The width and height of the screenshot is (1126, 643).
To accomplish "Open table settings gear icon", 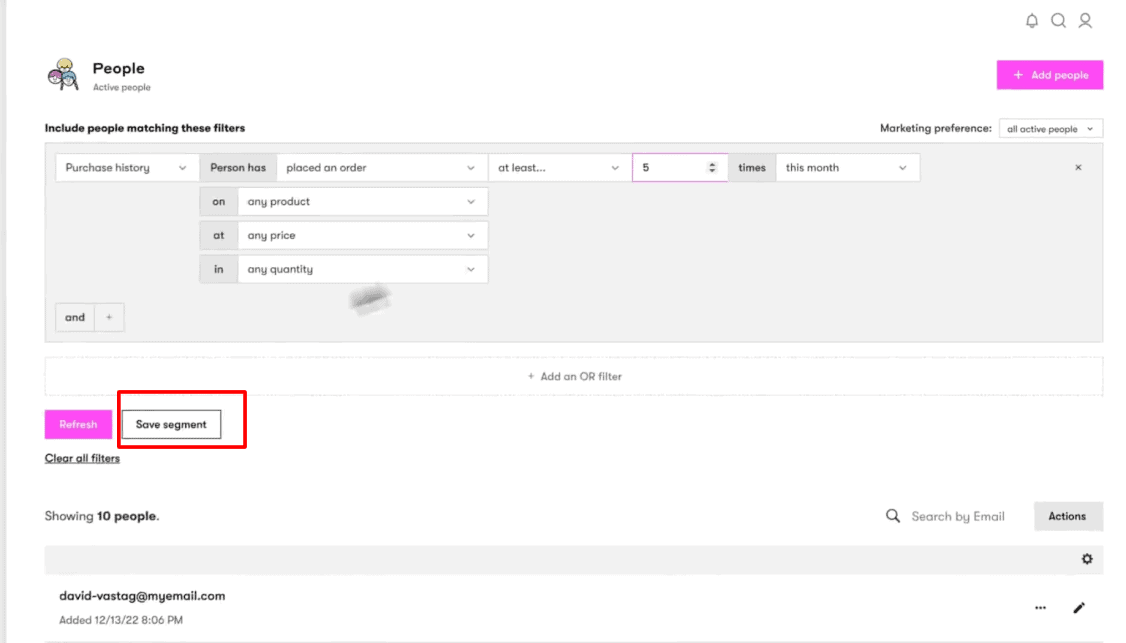I will pos(1087,559).
